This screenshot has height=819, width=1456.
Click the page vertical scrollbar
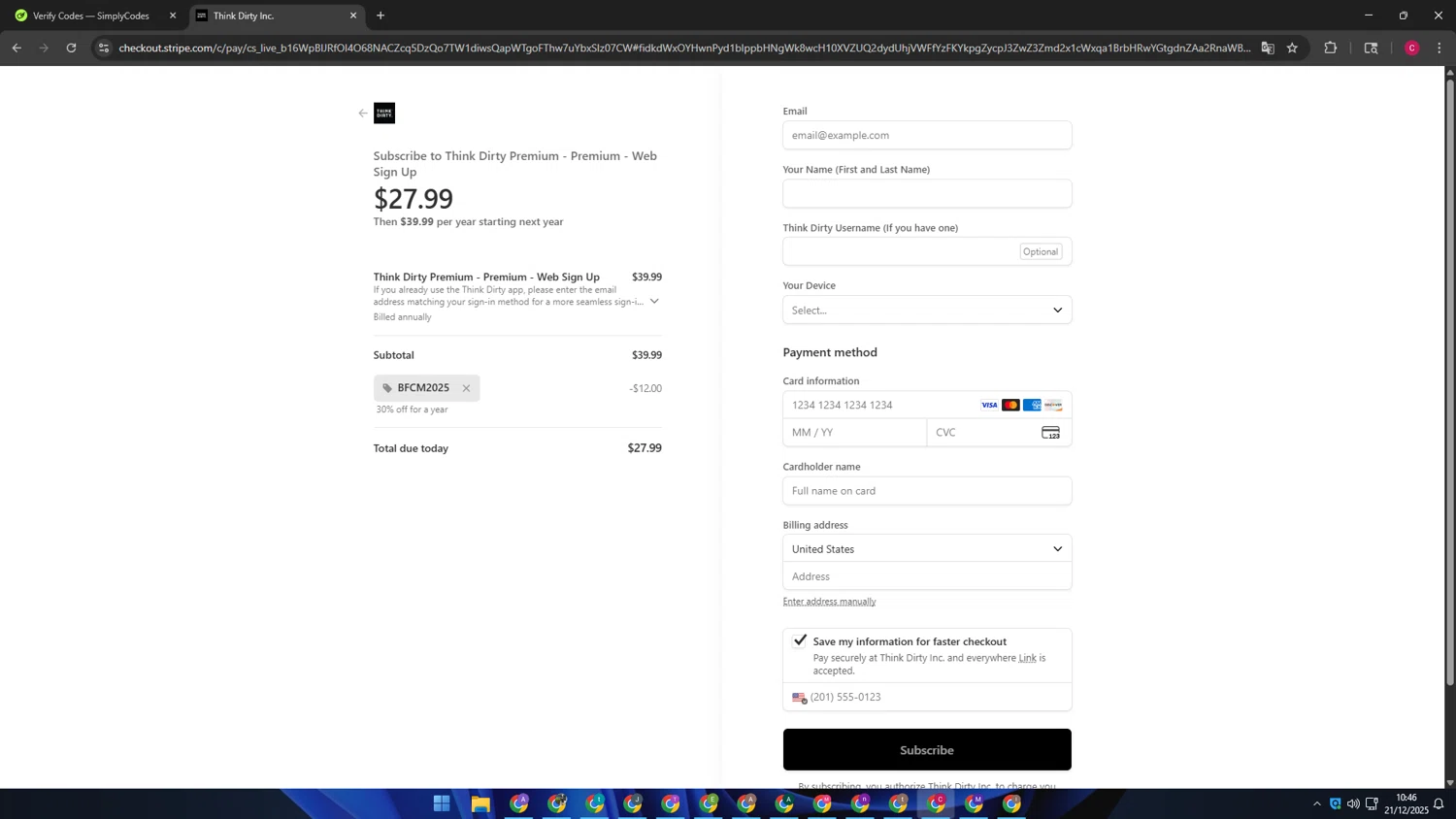[1450, 382]
